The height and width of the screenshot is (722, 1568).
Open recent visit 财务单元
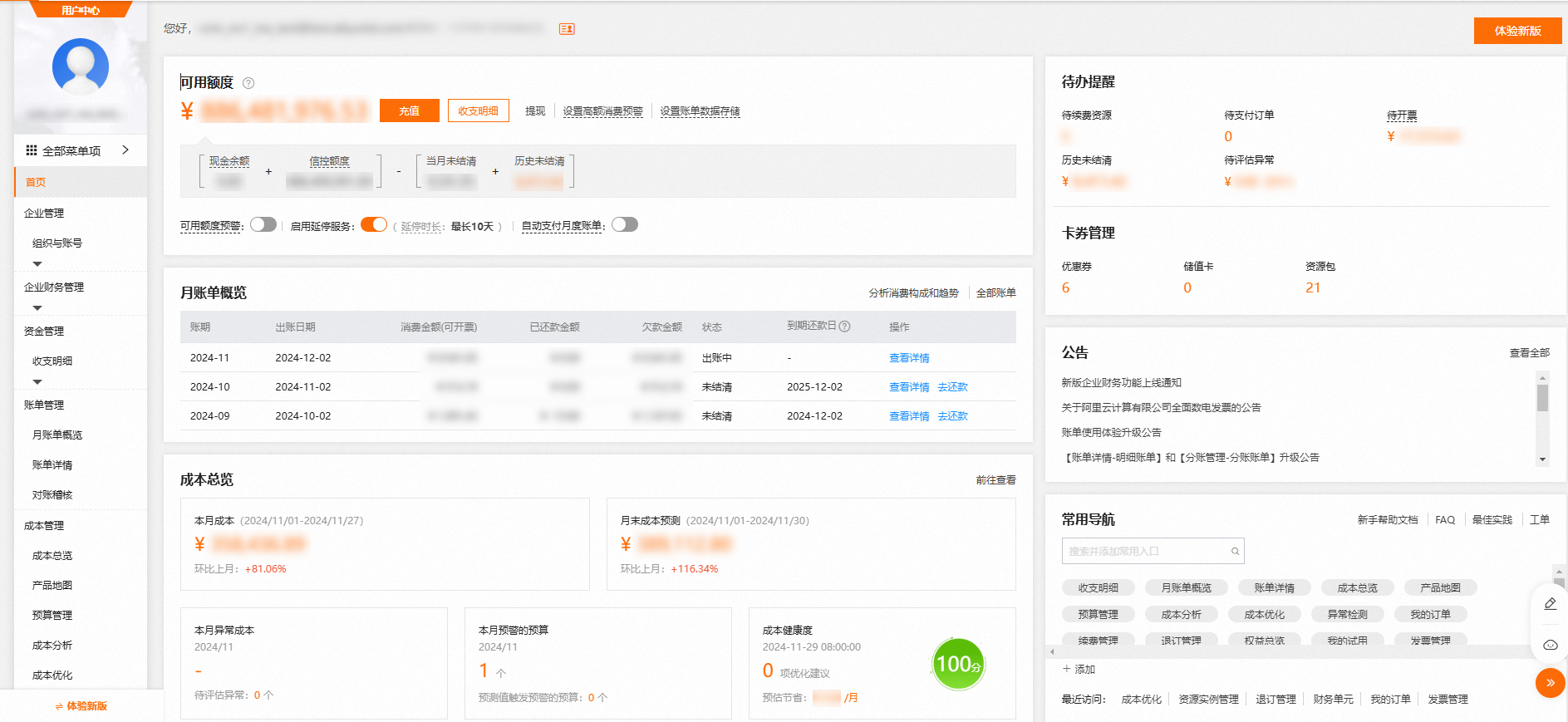pos(1333,700)
